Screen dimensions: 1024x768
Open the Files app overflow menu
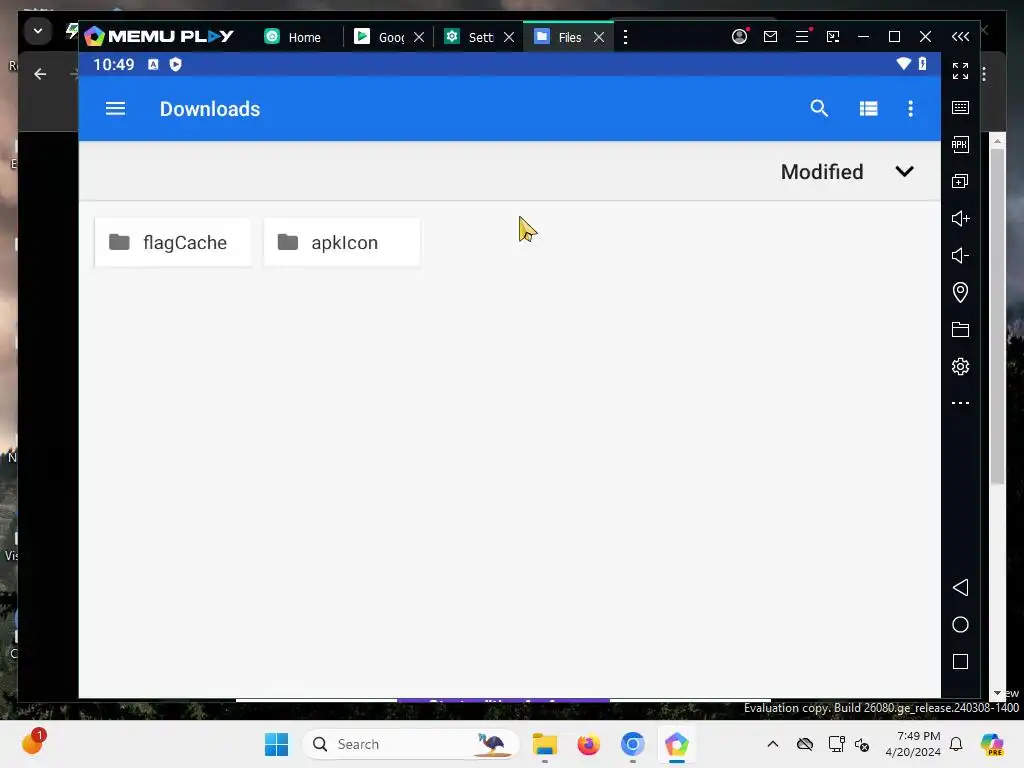[910, 108]
